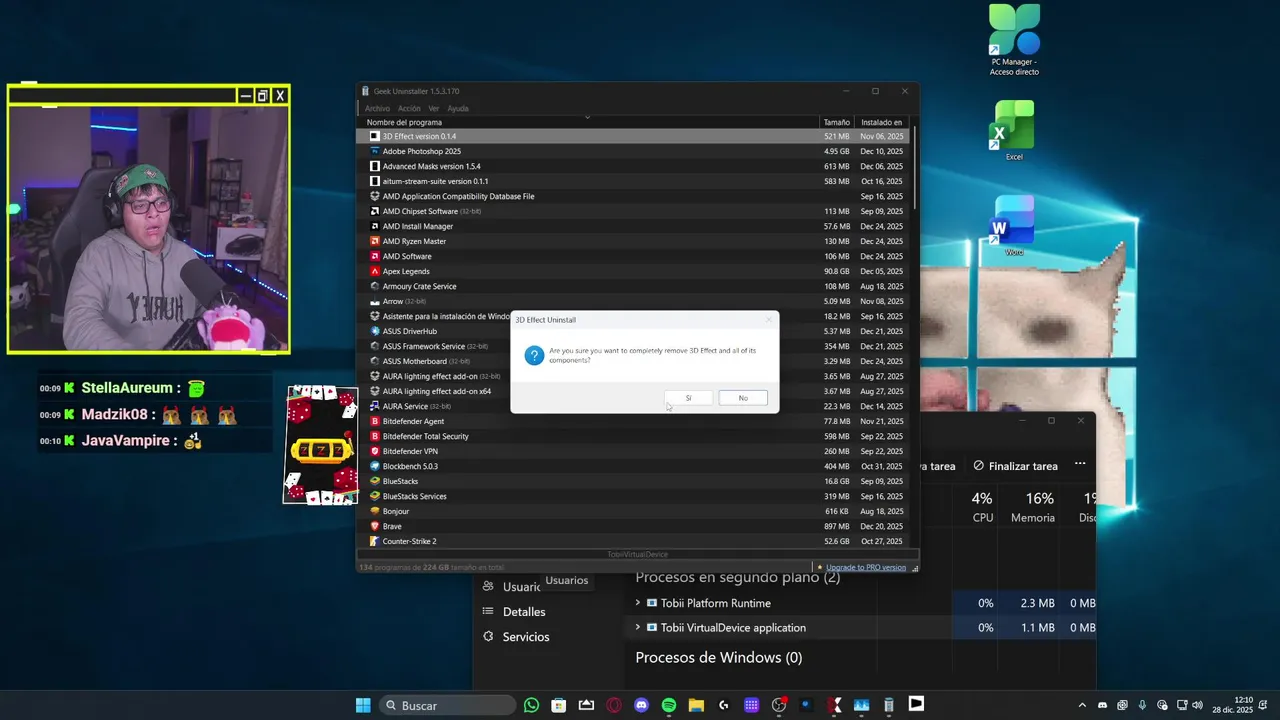The image size is (1280, 720).
Task: Close the 3D Effect Uninstall dialog
Action: coord(768,320)
